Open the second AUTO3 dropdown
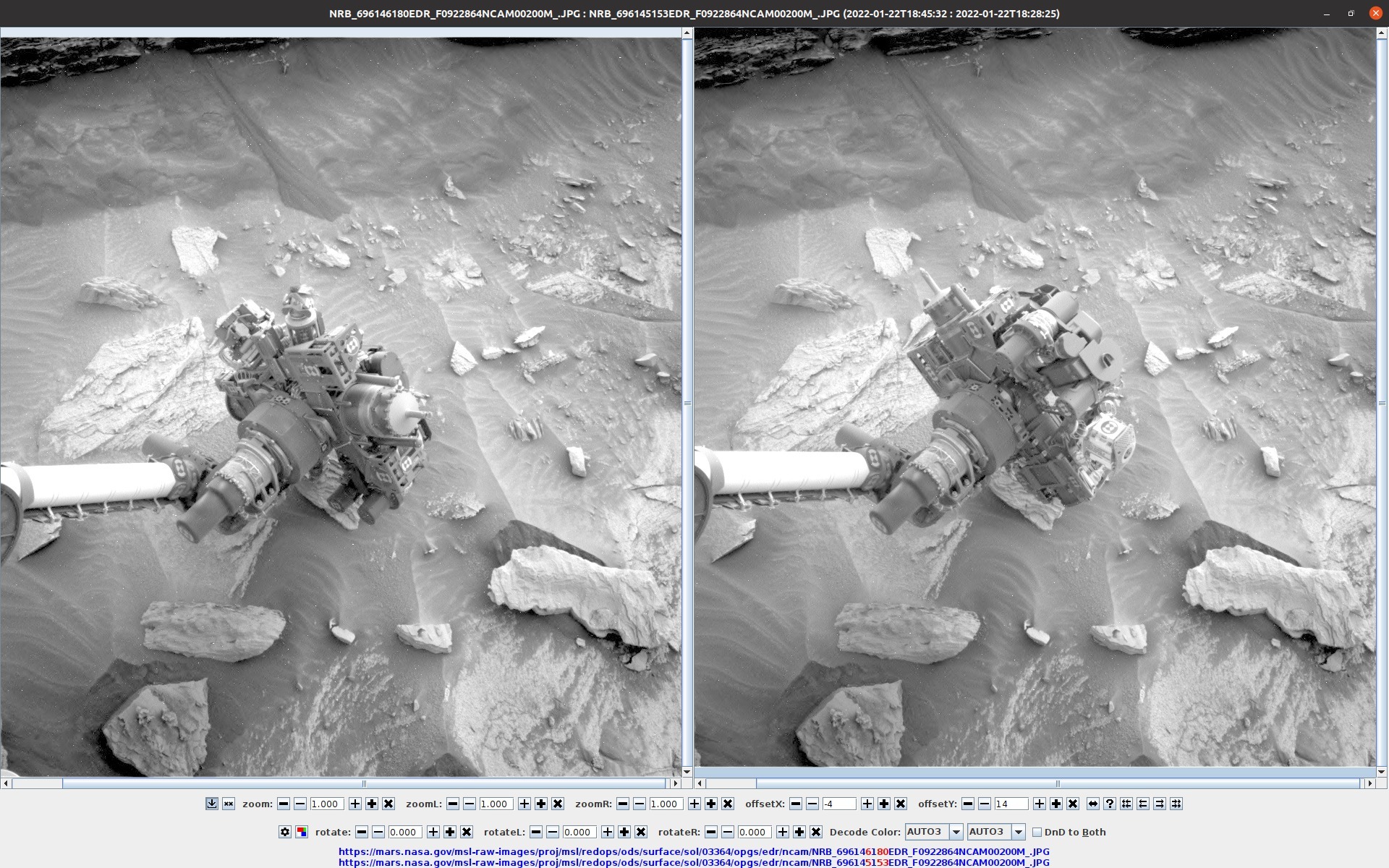Image resolution: width=1389 pixels, height=868 pixels. (996, 832)
